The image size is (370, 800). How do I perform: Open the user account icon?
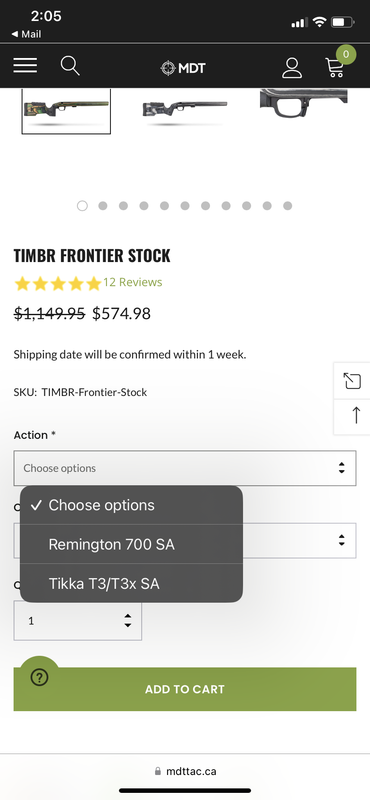[292, 67]
